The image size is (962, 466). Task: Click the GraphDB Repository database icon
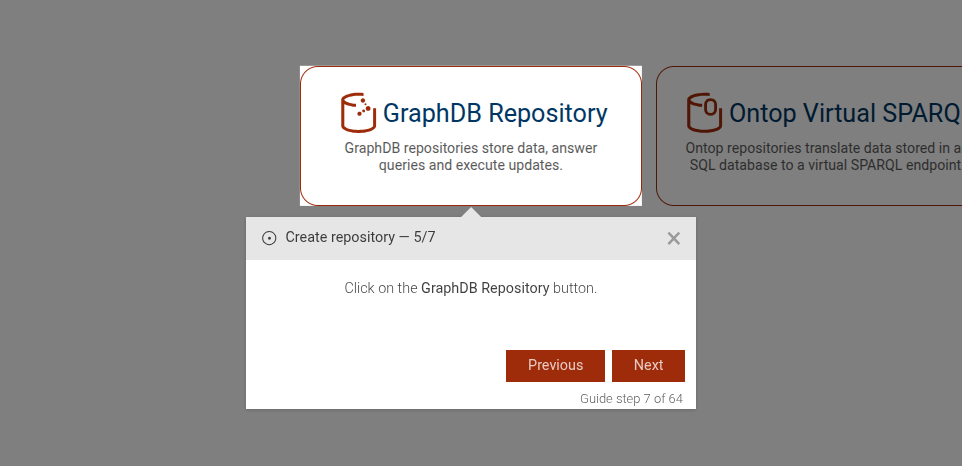(x=357, y=113)
